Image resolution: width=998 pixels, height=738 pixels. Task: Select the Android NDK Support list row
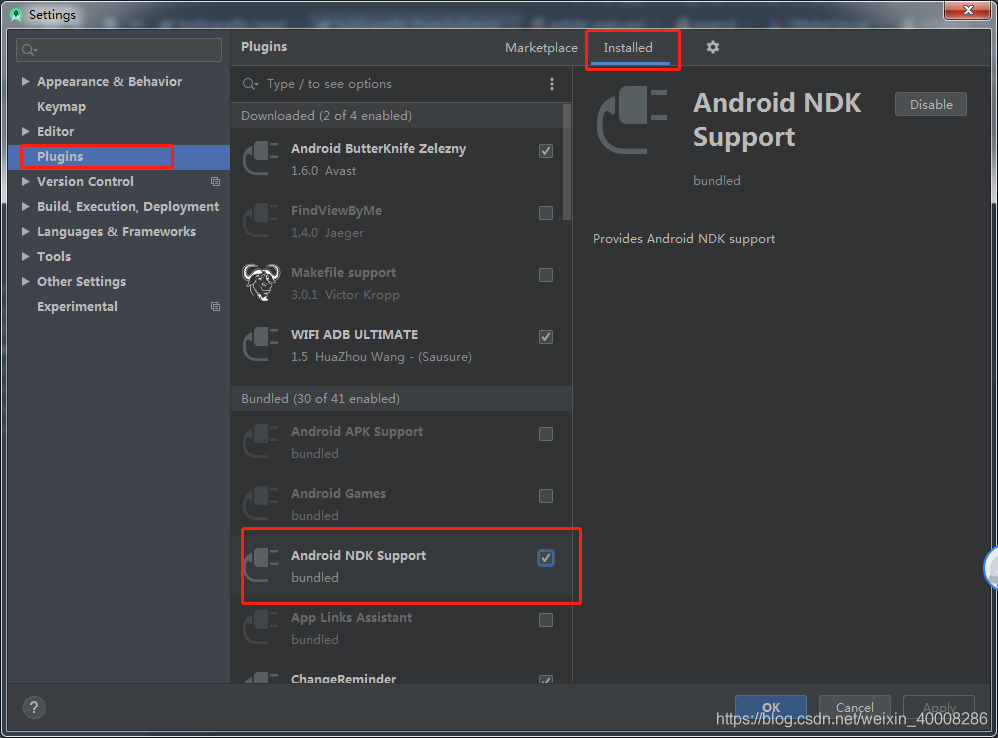point(402,566)
